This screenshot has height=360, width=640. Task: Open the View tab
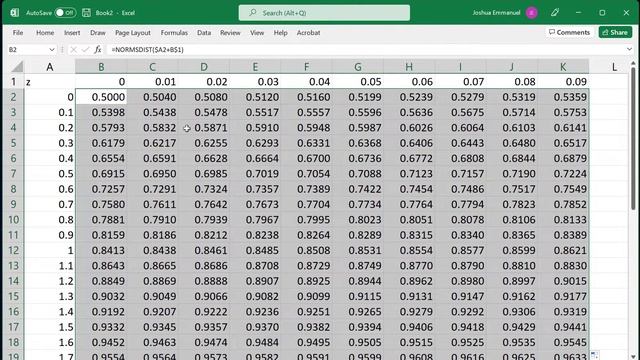[x=257, y=33]
